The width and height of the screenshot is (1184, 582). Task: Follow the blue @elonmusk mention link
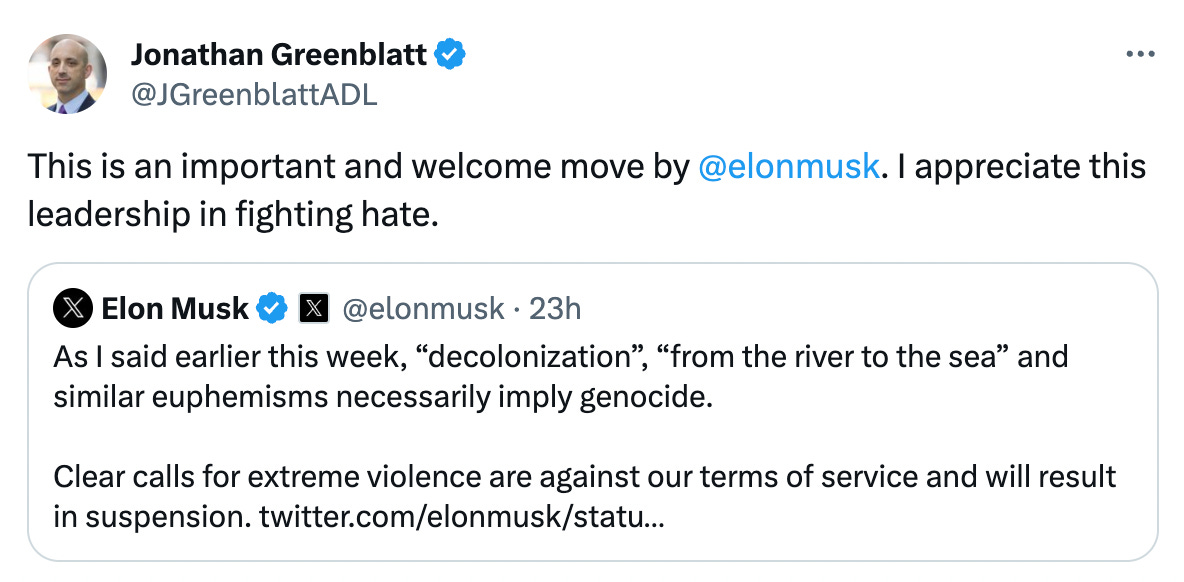789,166
